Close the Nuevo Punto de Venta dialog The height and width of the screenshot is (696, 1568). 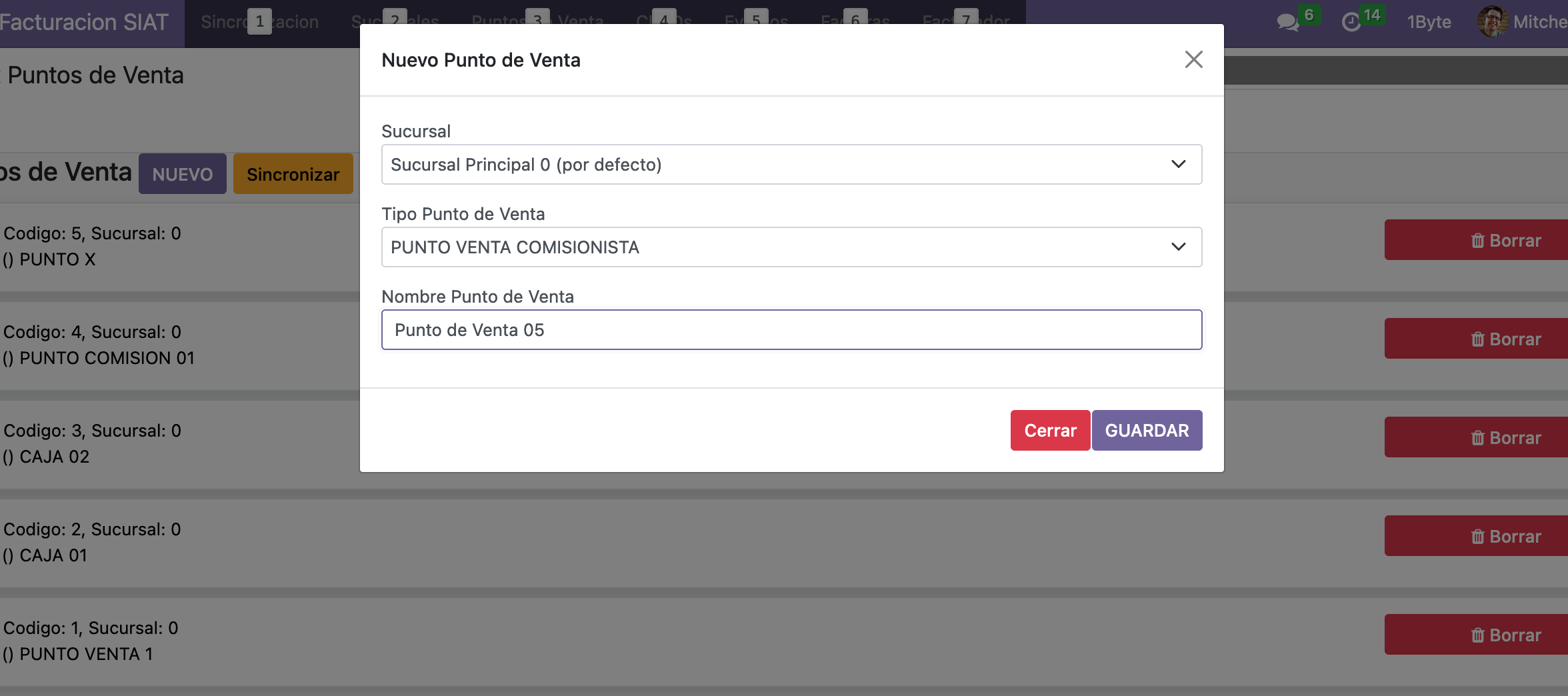[1193, 59]
